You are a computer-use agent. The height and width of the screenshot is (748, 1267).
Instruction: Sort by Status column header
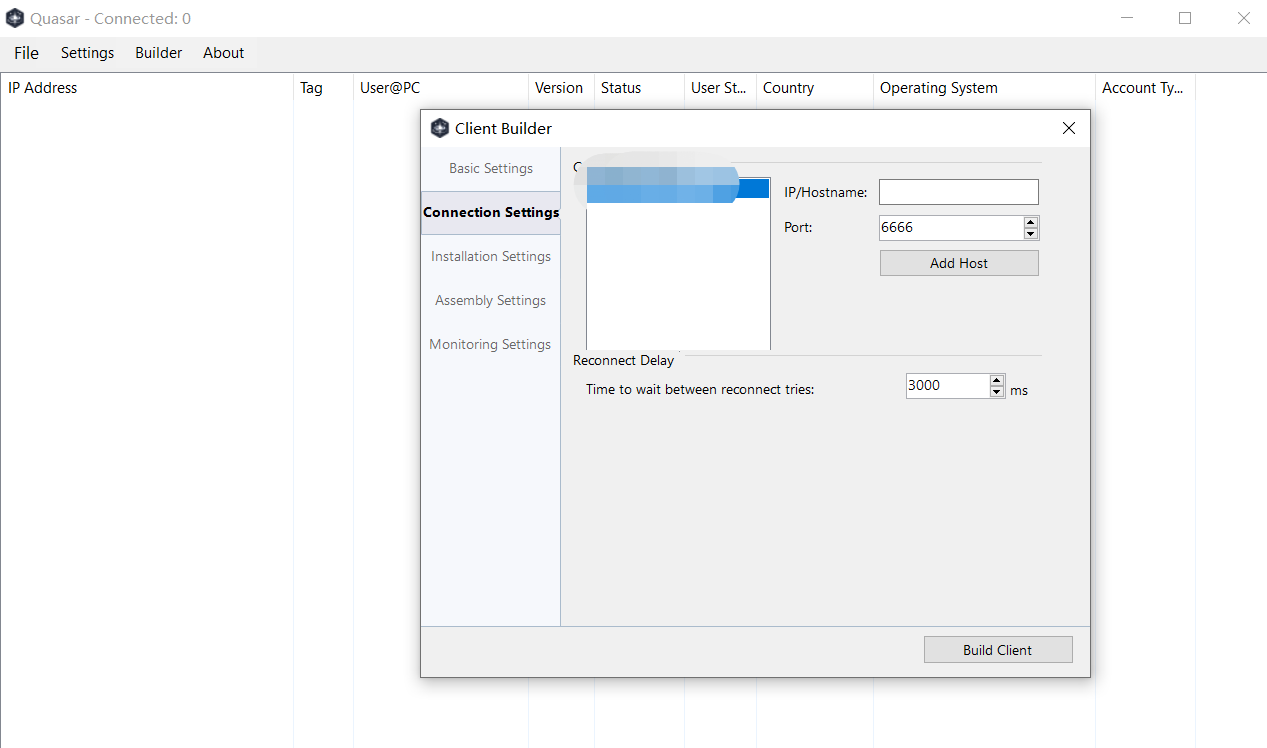(x=639, y=88)
